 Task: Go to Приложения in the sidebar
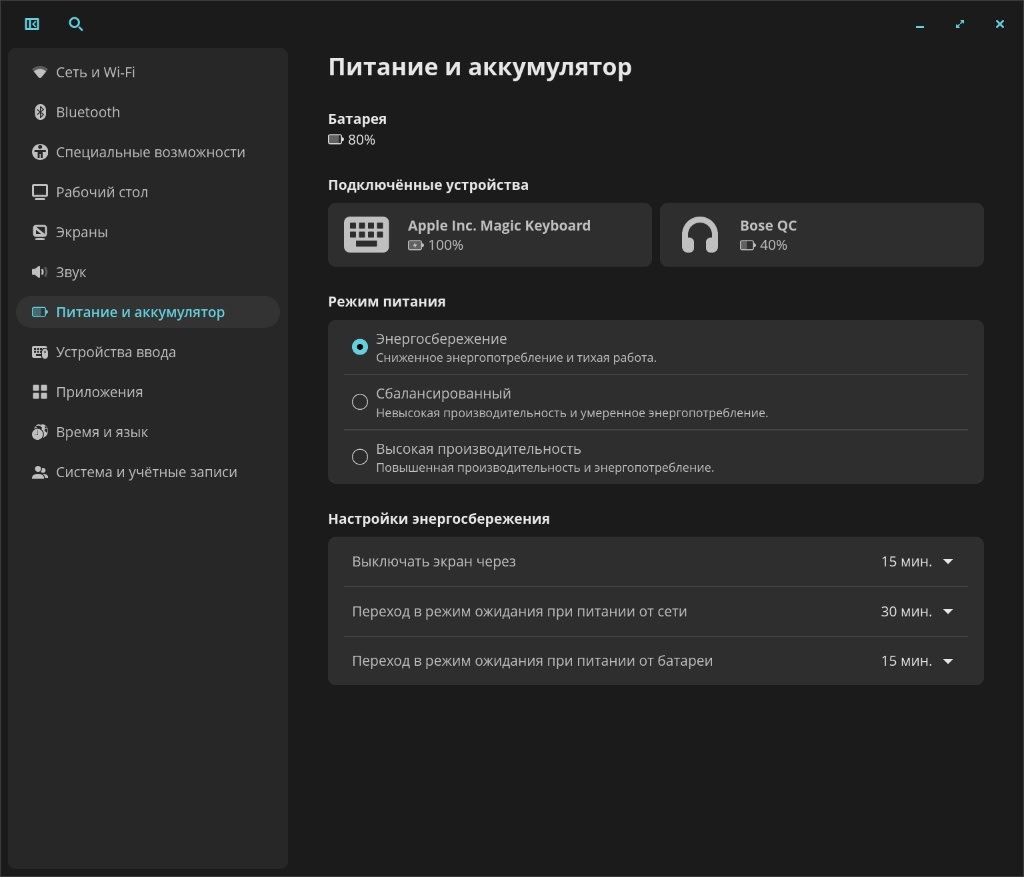(99, 392)
